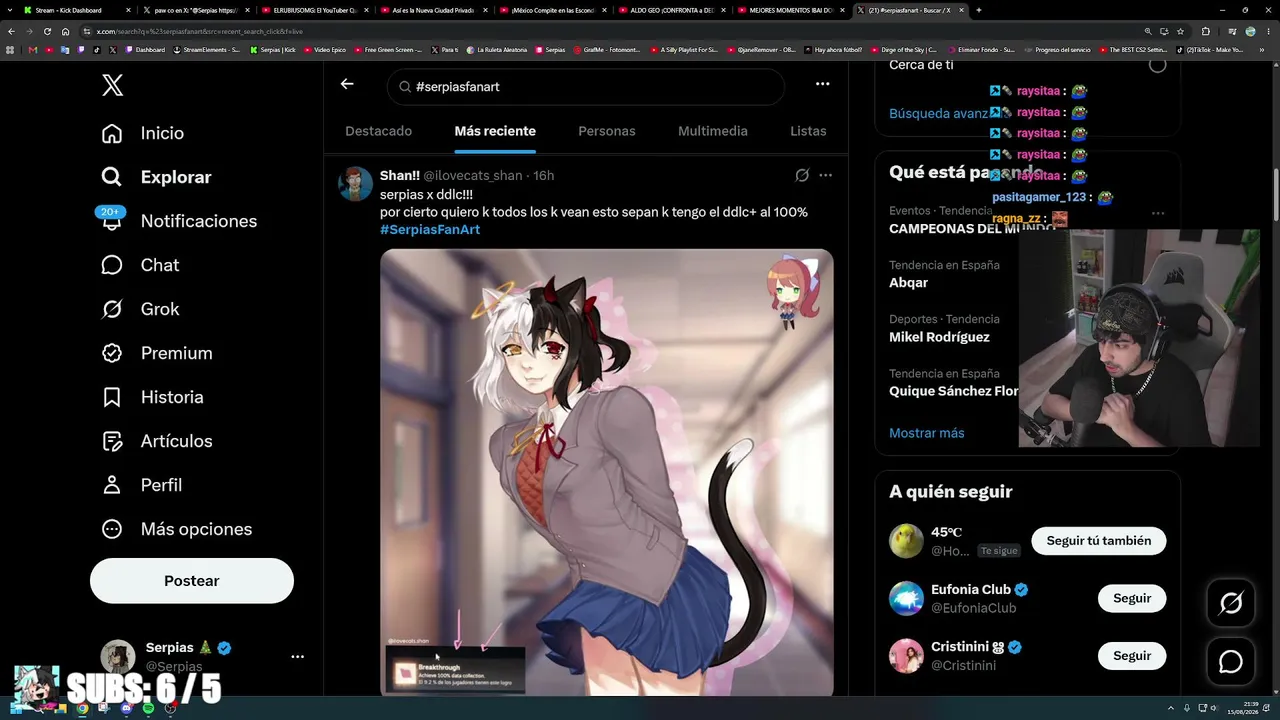Screen dimensions: 1280x720
Task: Click the browser back arrow
Action: [11, 31]
